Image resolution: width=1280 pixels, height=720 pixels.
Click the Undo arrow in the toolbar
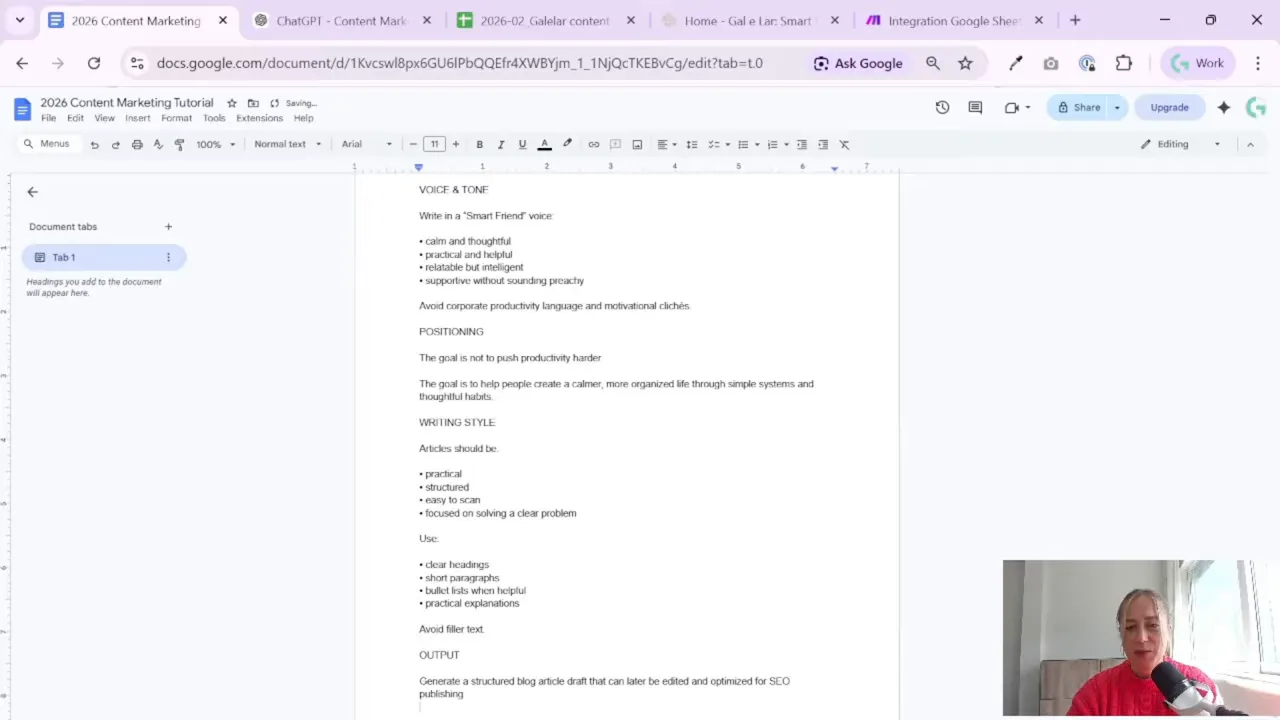pos(94,144)
